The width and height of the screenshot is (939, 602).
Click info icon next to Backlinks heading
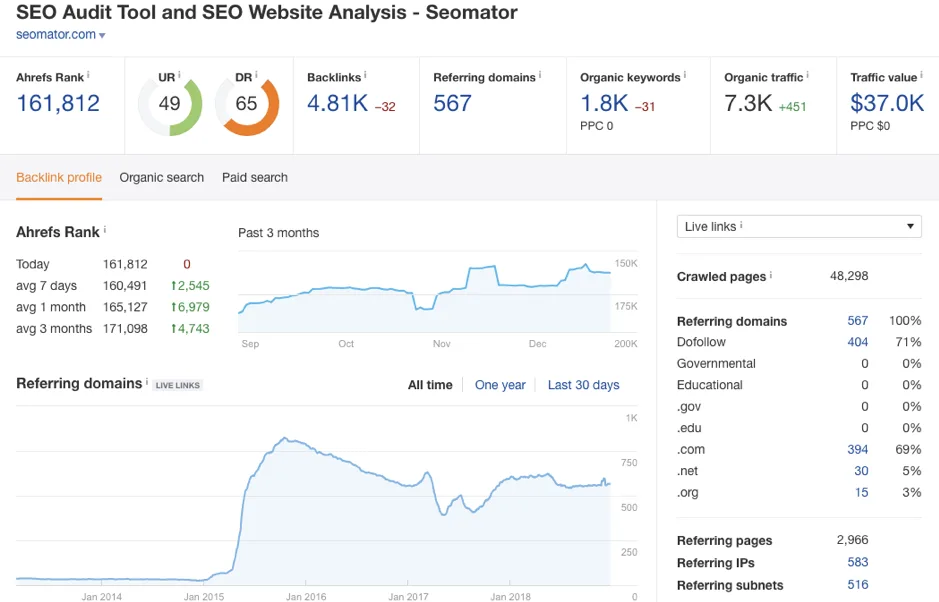pyautogui.click(x=365, y=75)
